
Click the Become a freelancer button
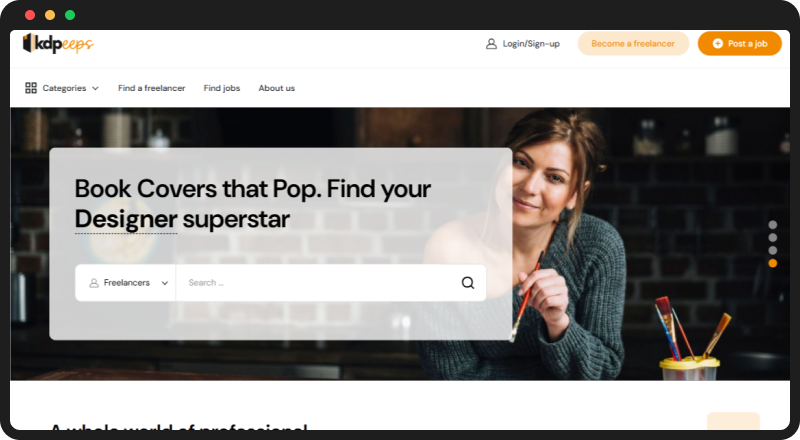[x=633, y=44]
